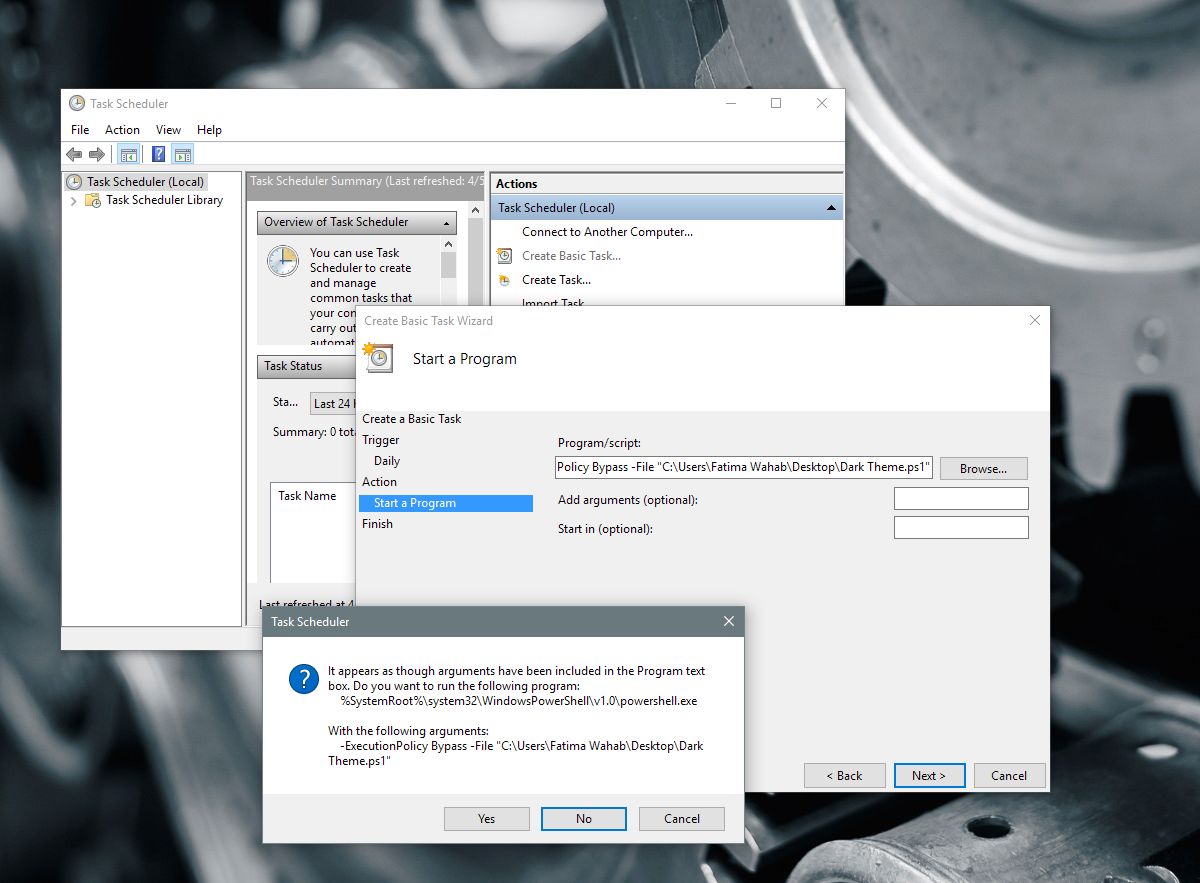Open Help from the toolbar question mark icon
The image size is (1200, 883).
(158, 154)
